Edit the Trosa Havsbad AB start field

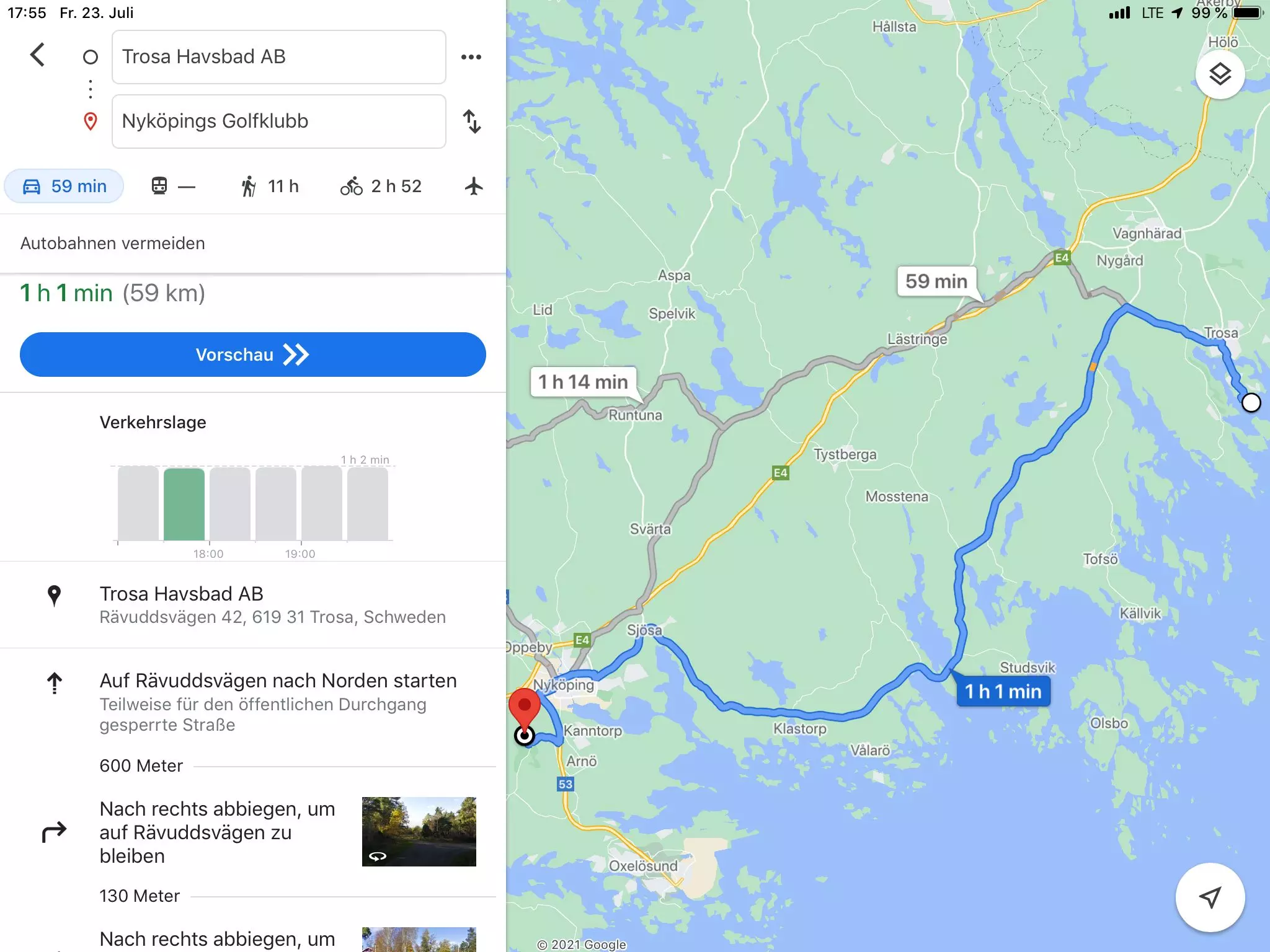[x=279, y=57]
